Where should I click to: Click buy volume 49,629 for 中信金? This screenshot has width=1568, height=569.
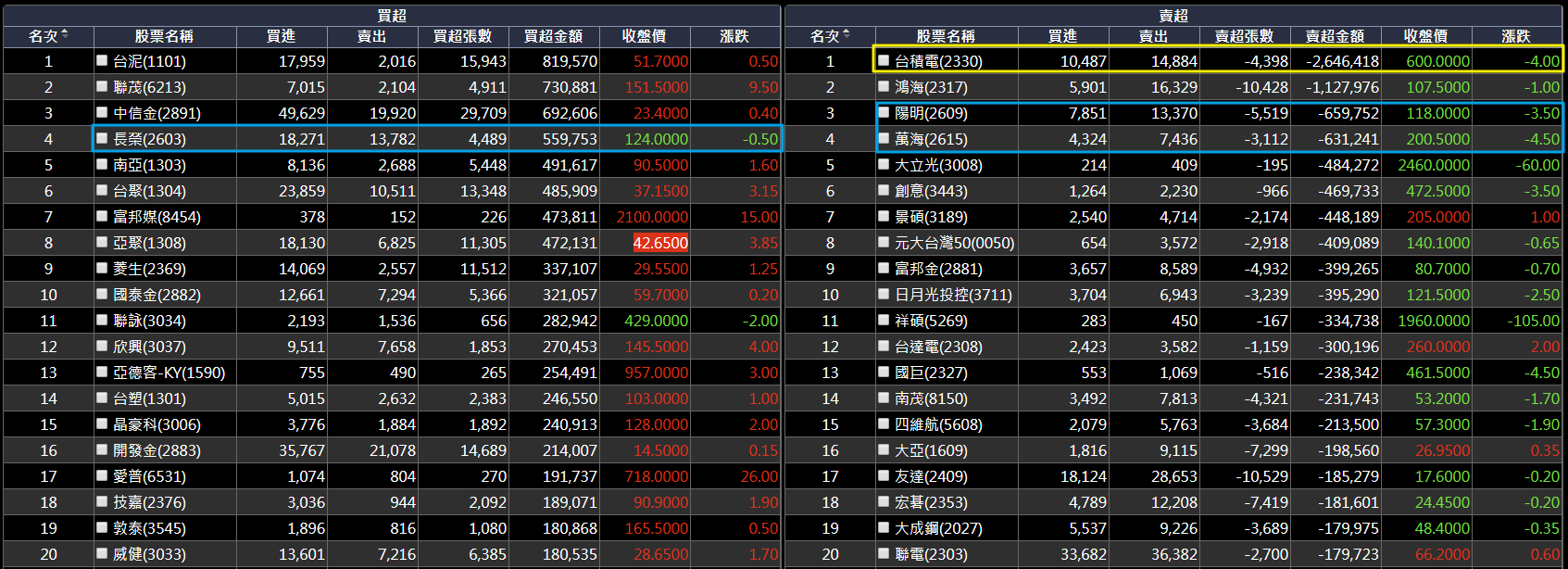[x=302, y=113]
